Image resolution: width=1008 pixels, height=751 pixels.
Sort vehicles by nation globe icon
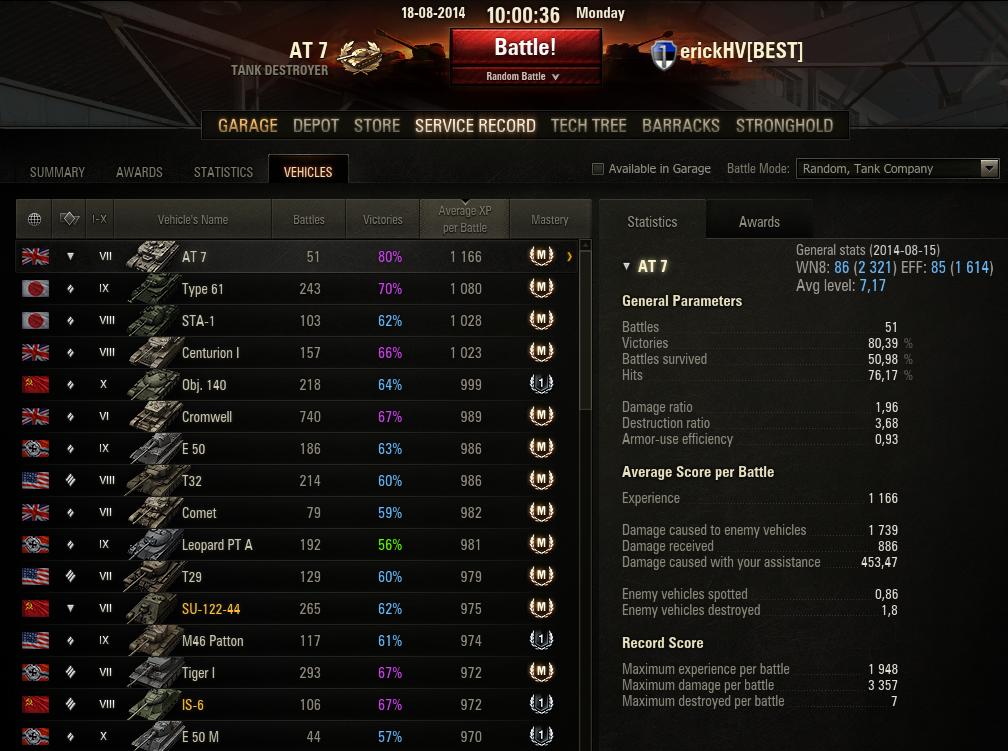coord(35,219)
